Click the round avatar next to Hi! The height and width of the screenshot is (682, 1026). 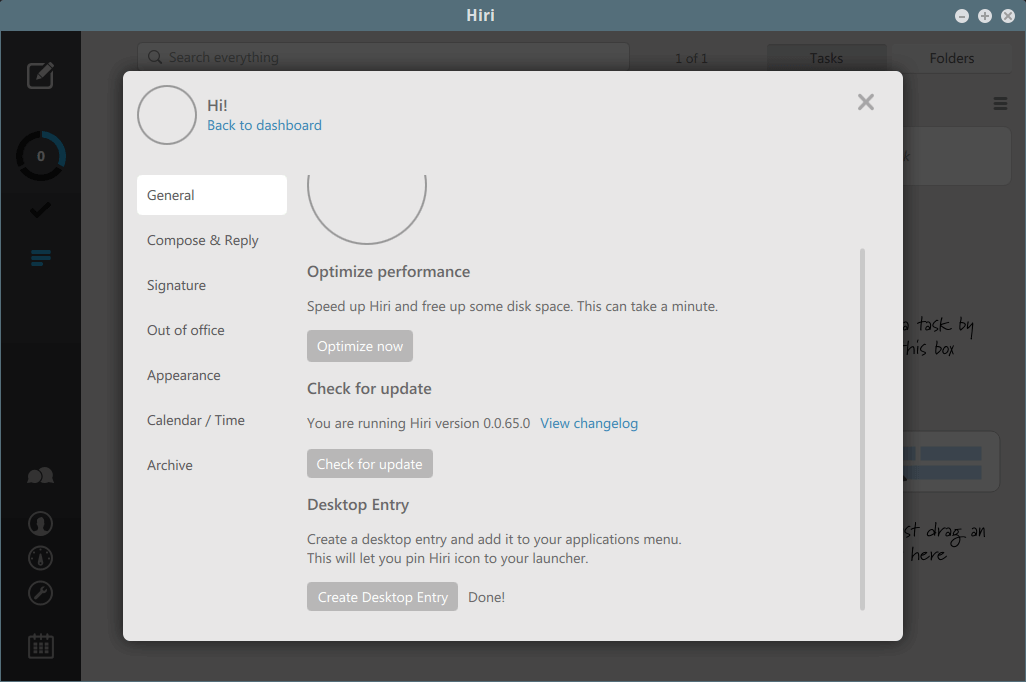click(x=167, y=115)
